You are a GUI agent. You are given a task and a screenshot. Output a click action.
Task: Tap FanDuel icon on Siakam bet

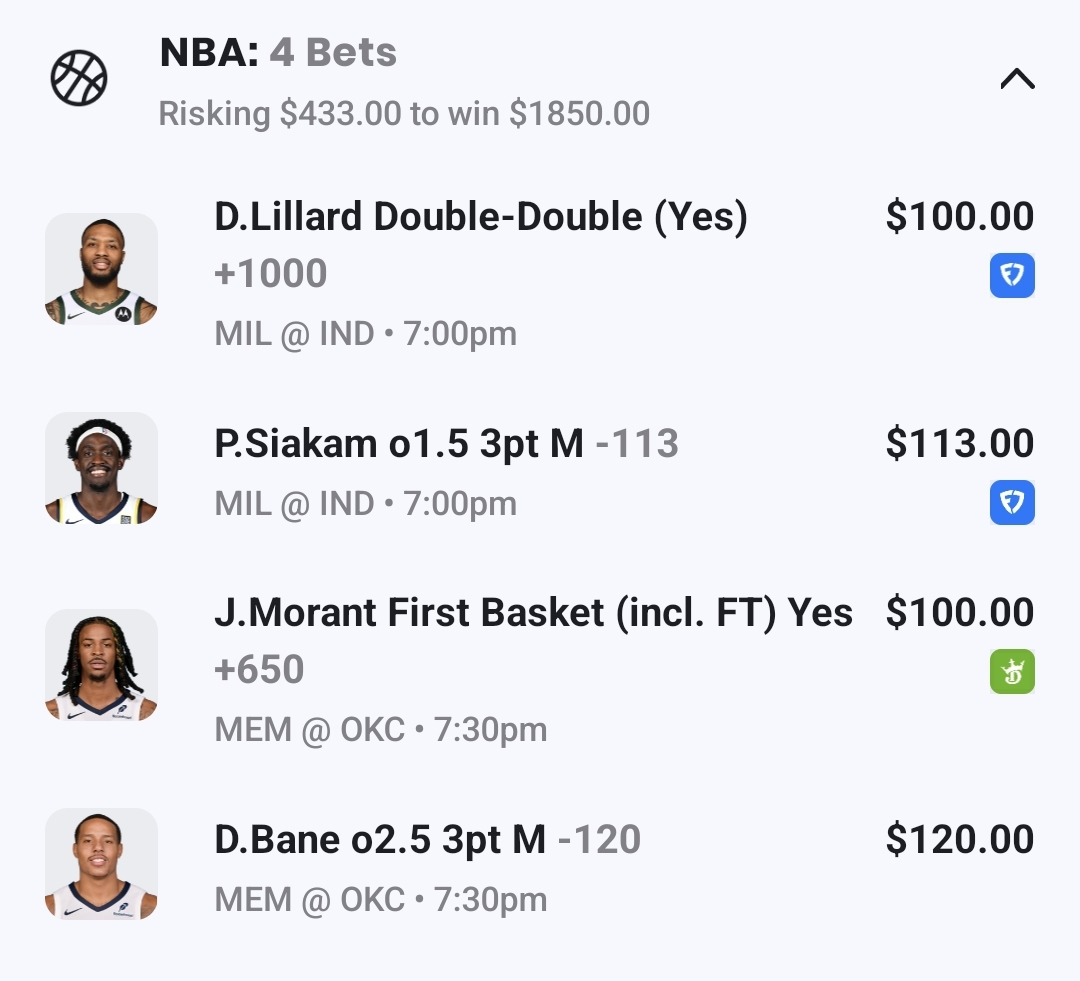[1012, 503]
